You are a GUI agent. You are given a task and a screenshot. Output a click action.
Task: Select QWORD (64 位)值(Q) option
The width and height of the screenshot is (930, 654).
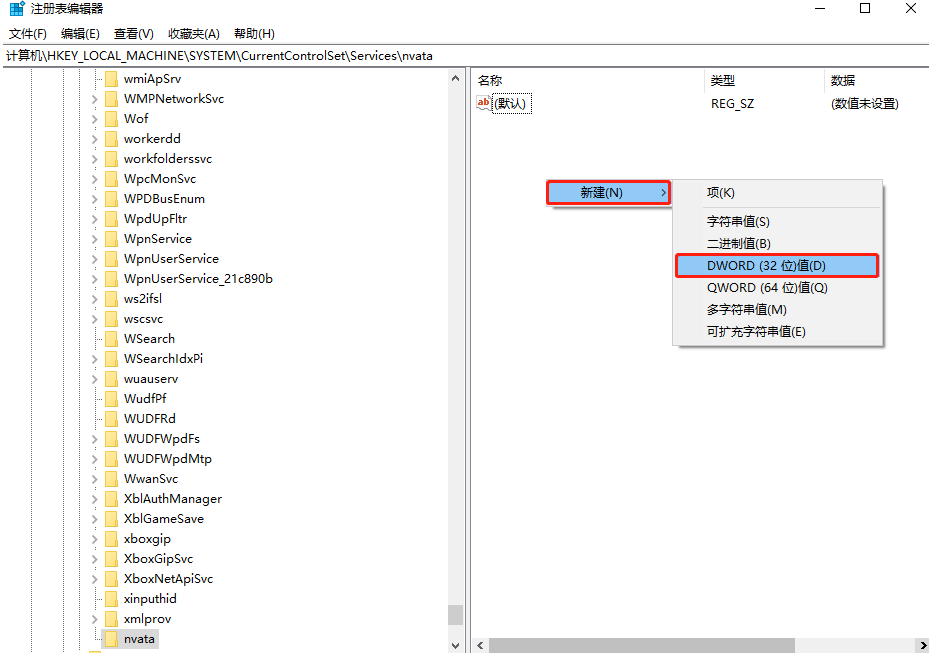coord(767,287)
